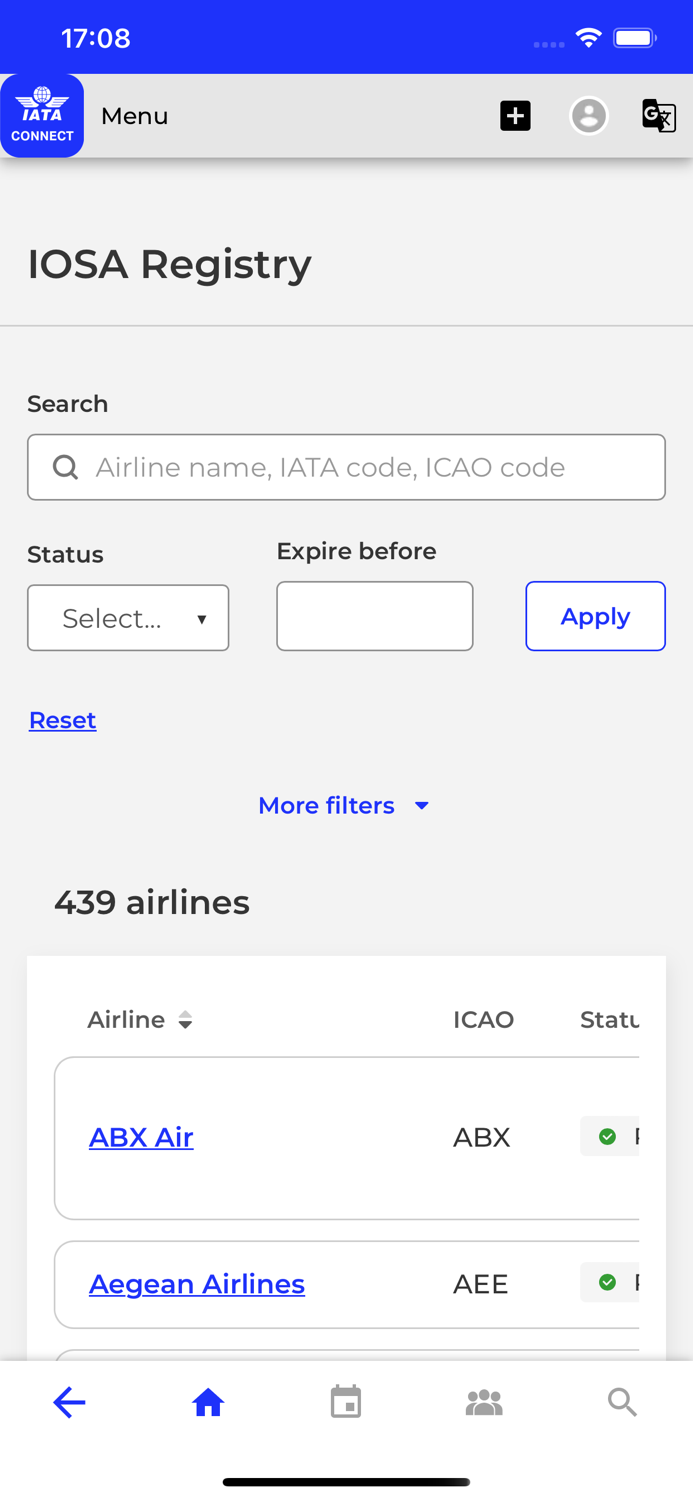Expand the More filters section
The width and height of the screenshot is (693, 1500).
(x=345, y=805)
